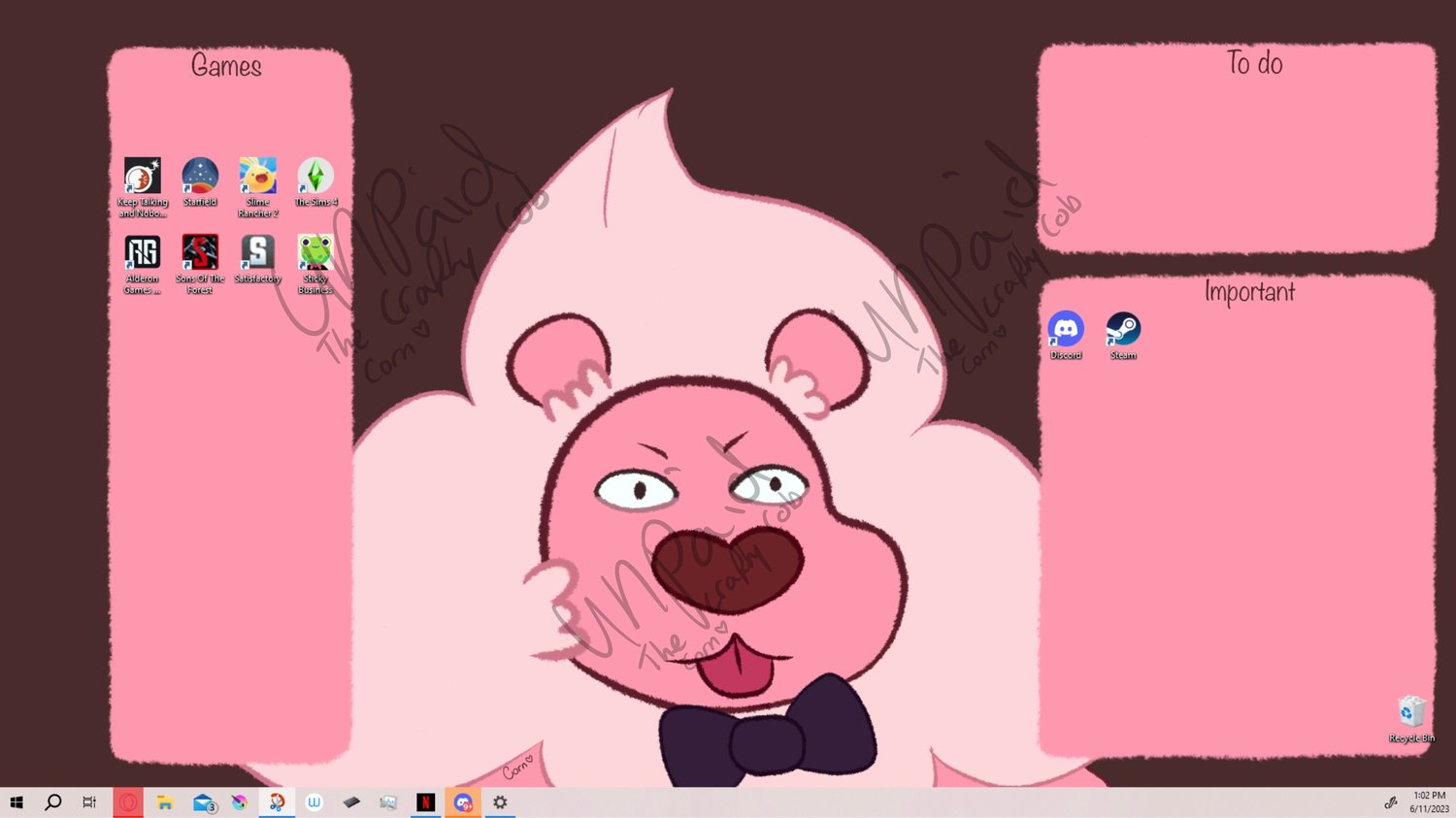
Task: Launch the Starfield desktop shortcut
Action: click(200, 182)
